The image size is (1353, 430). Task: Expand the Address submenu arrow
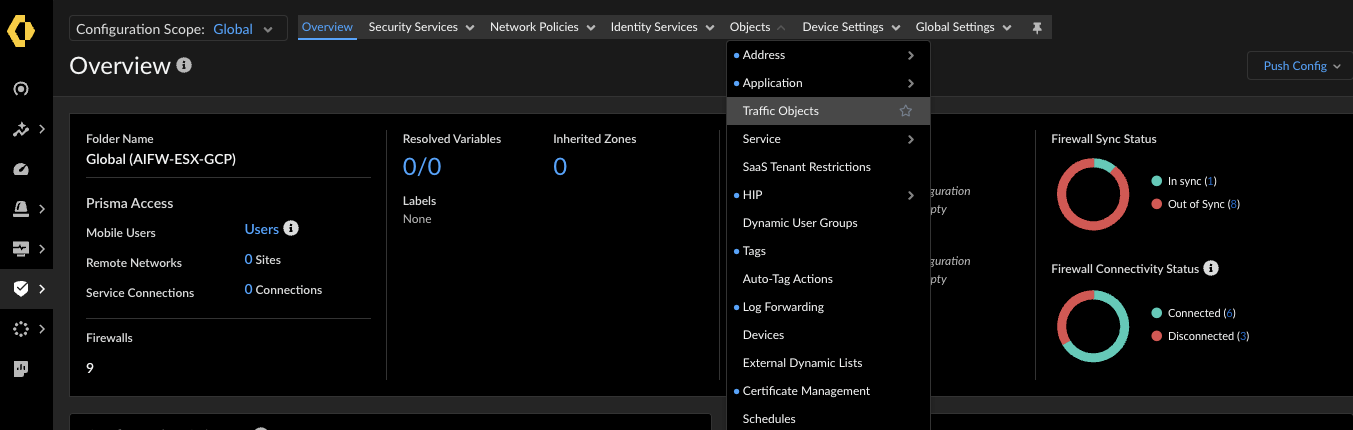coord(910,55)
